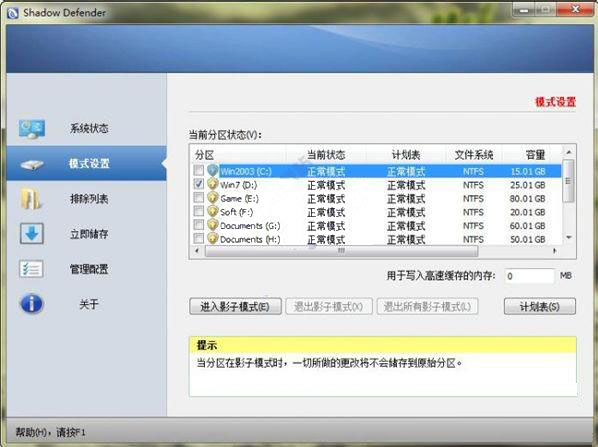The height and width of the screenshot is (447, 598).
Task: Select the 模式设置 drive icon
Action: coord(32,165)
